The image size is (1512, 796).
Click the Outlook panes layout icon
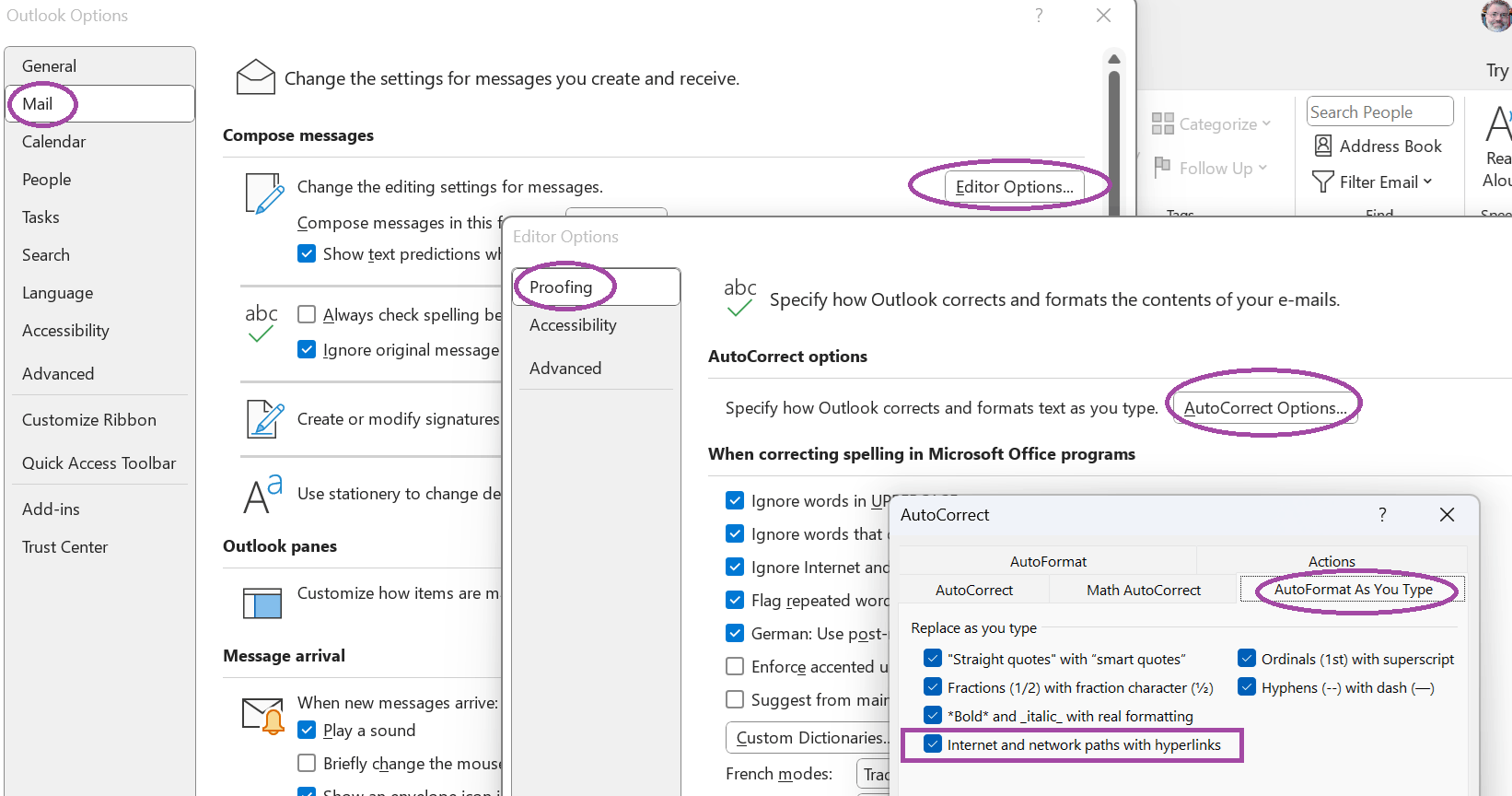[x=262, y=603]
